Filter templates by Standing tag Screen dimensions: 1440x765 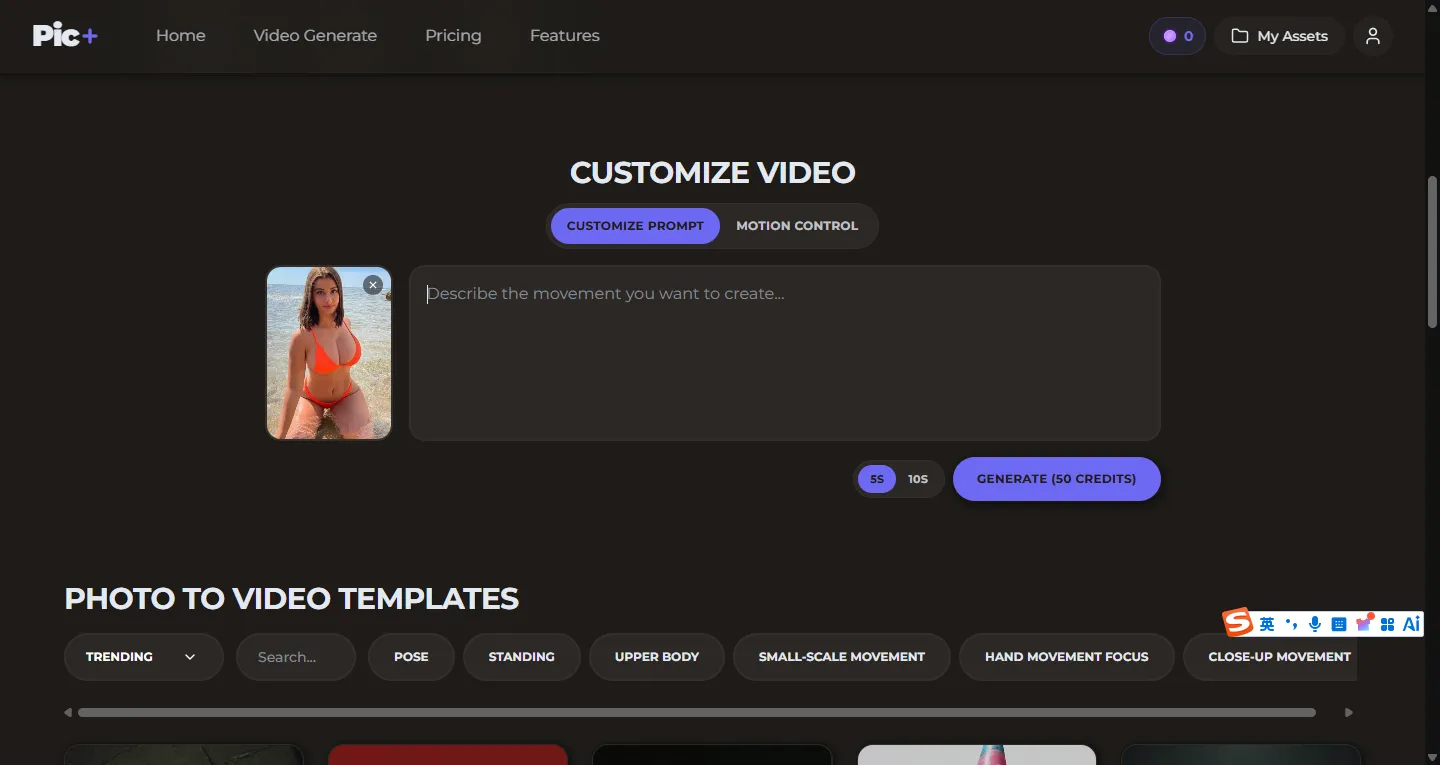click(522, 657)
